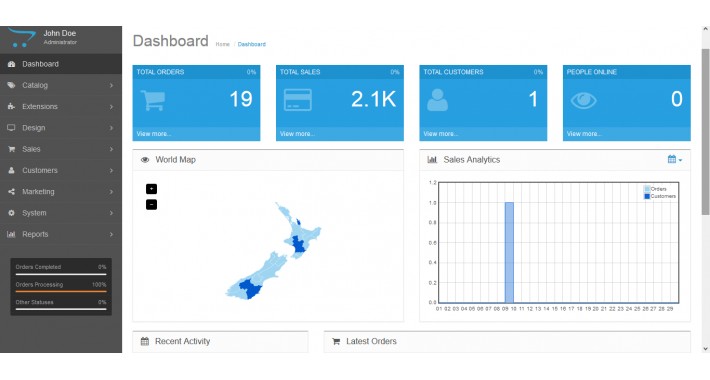Click the Orders Completed progress bar
This screenshot has width=710, height=380.
pyautogui.click(x=61, y=274)
